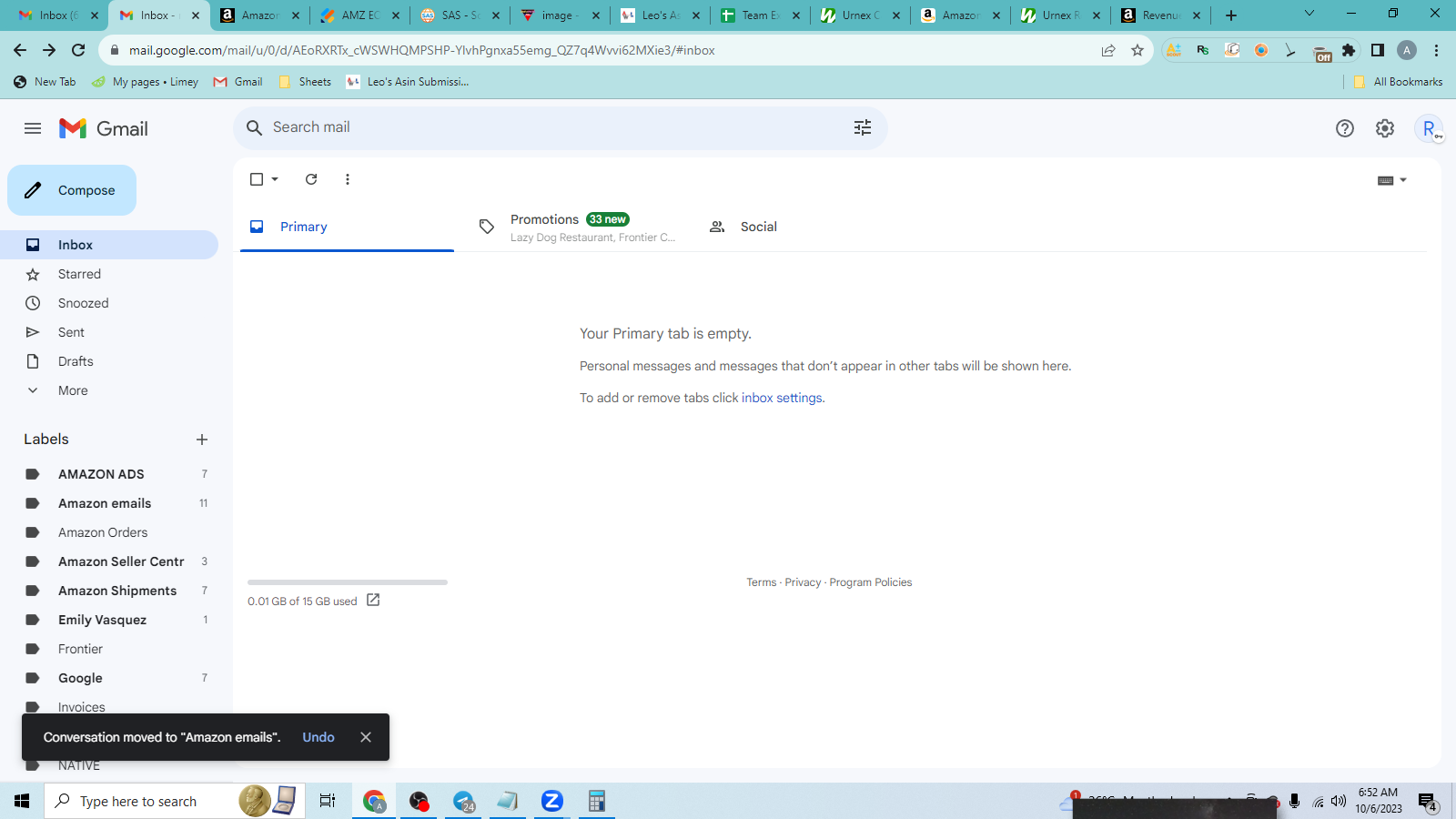The width and height of the screenshot is (1456, 819).
Task: Open the input tools dropdown arrow
Action: pyautogui.click(x=1403, y=180)
